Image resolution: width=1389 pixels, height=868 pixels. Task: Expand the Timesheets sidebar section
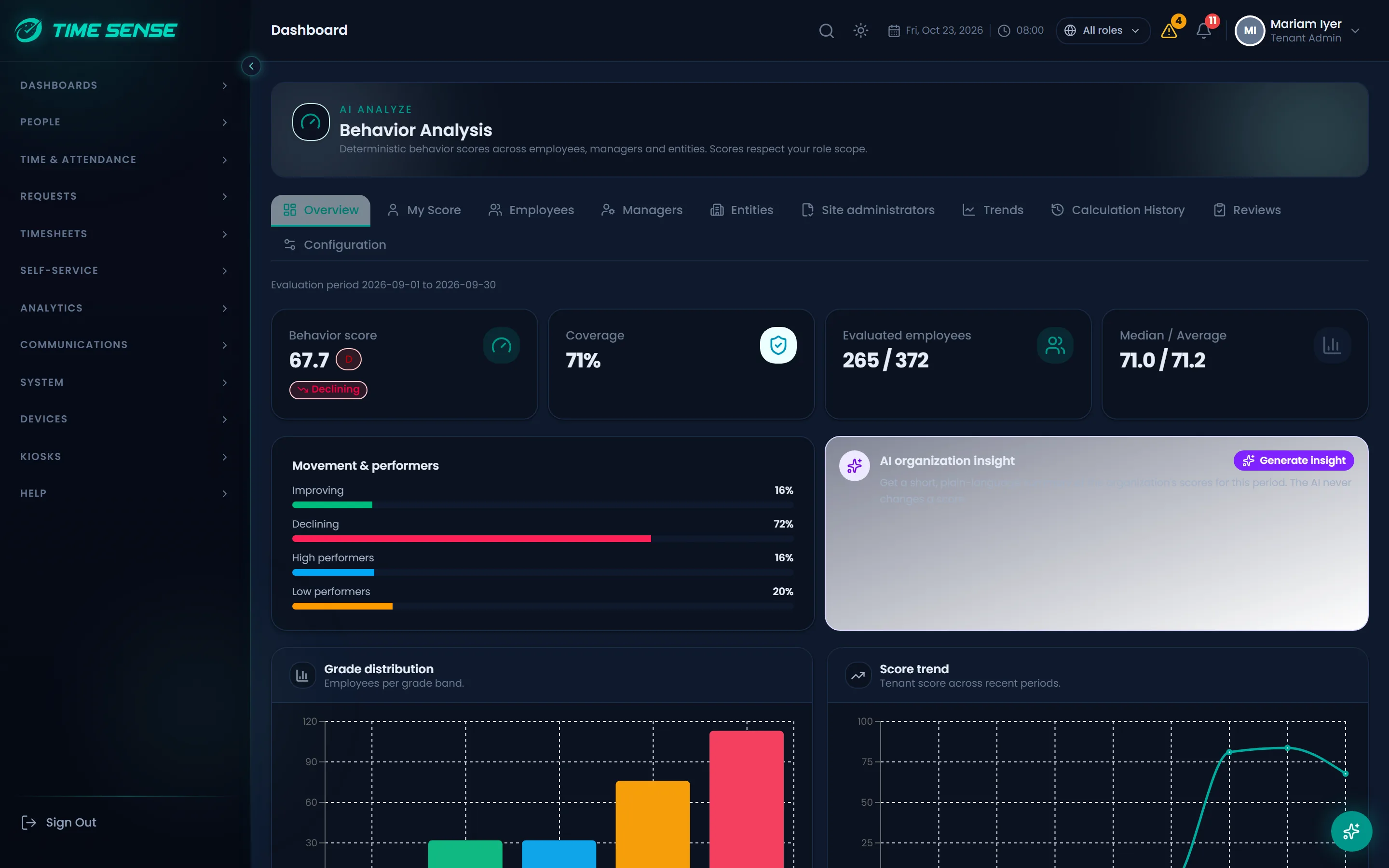124,234
